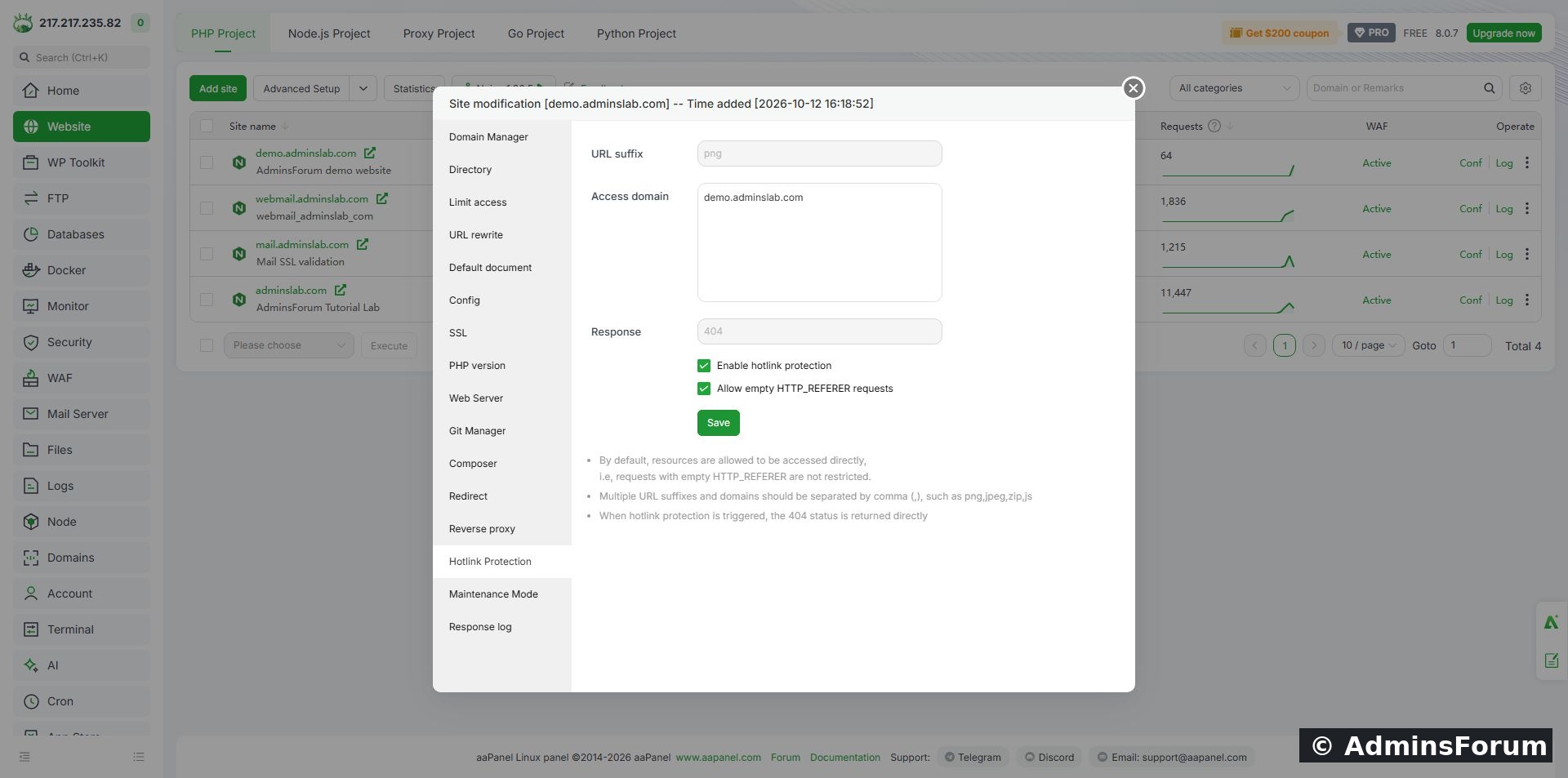Image resolution: width=1568 pixels, height=778 pixels.
Task: Open Mail Server section
Action: pyautogui.click(x=82, y=414)
